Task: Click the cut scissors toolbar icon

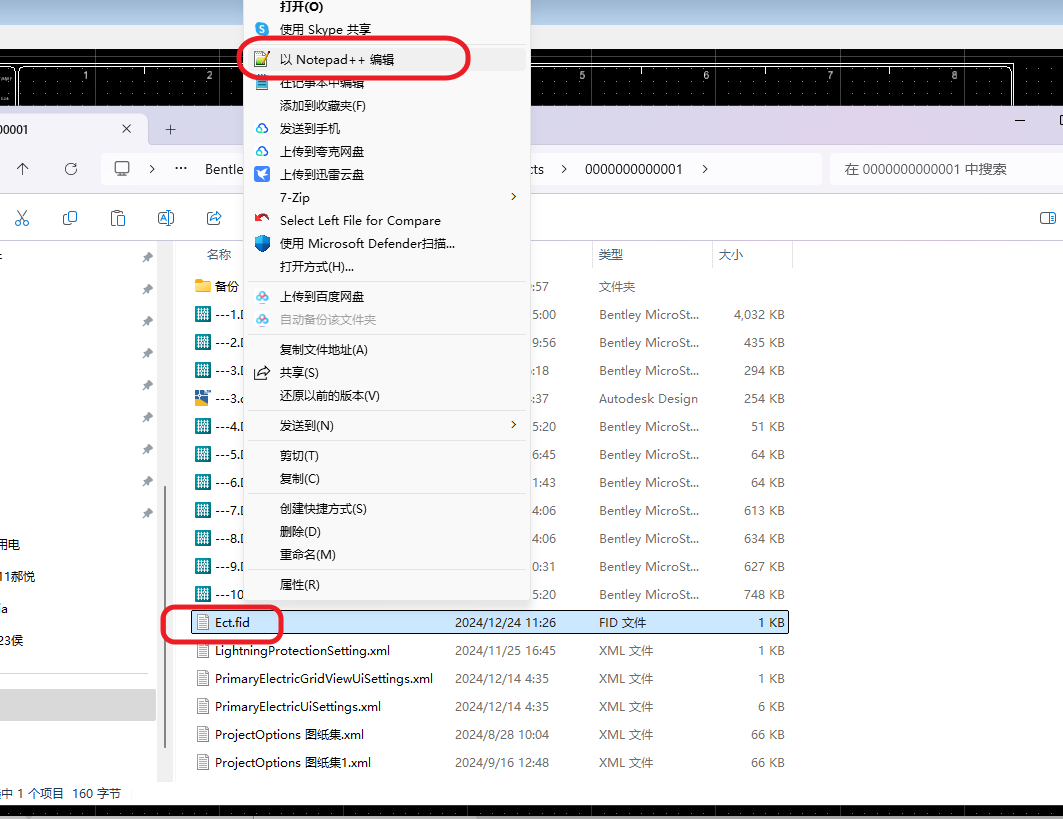Action: pos(22,218)
